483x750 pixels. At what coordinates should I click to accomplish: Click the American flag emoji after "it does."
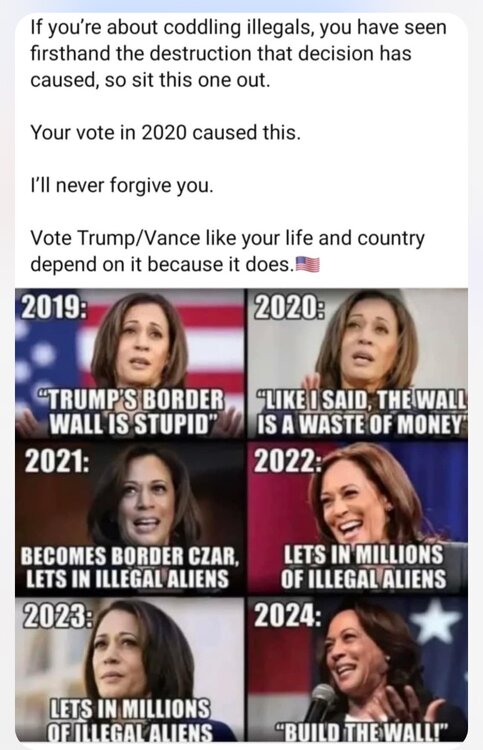[307, 264]
